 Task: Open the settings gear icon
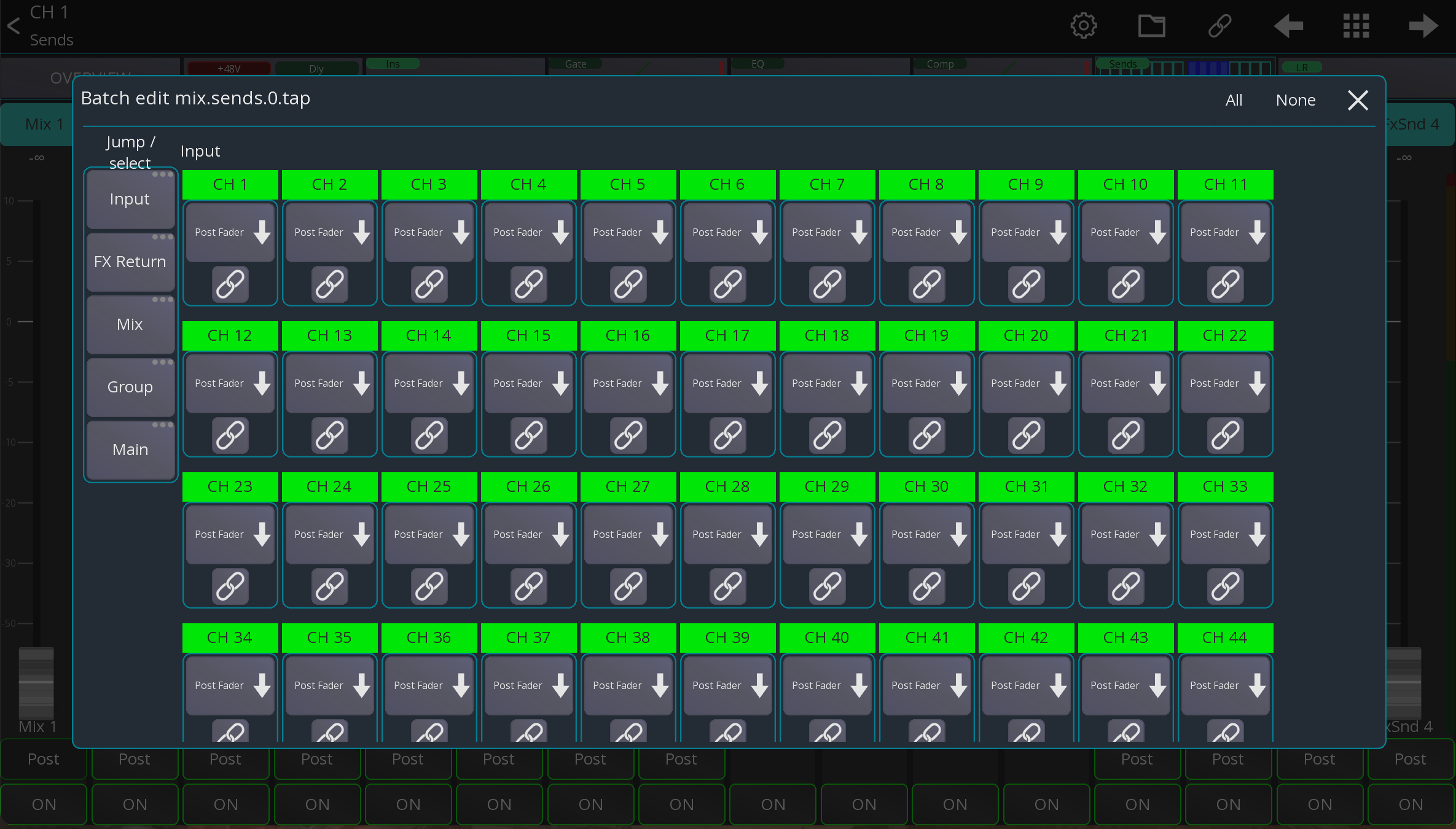point(1083,26)
